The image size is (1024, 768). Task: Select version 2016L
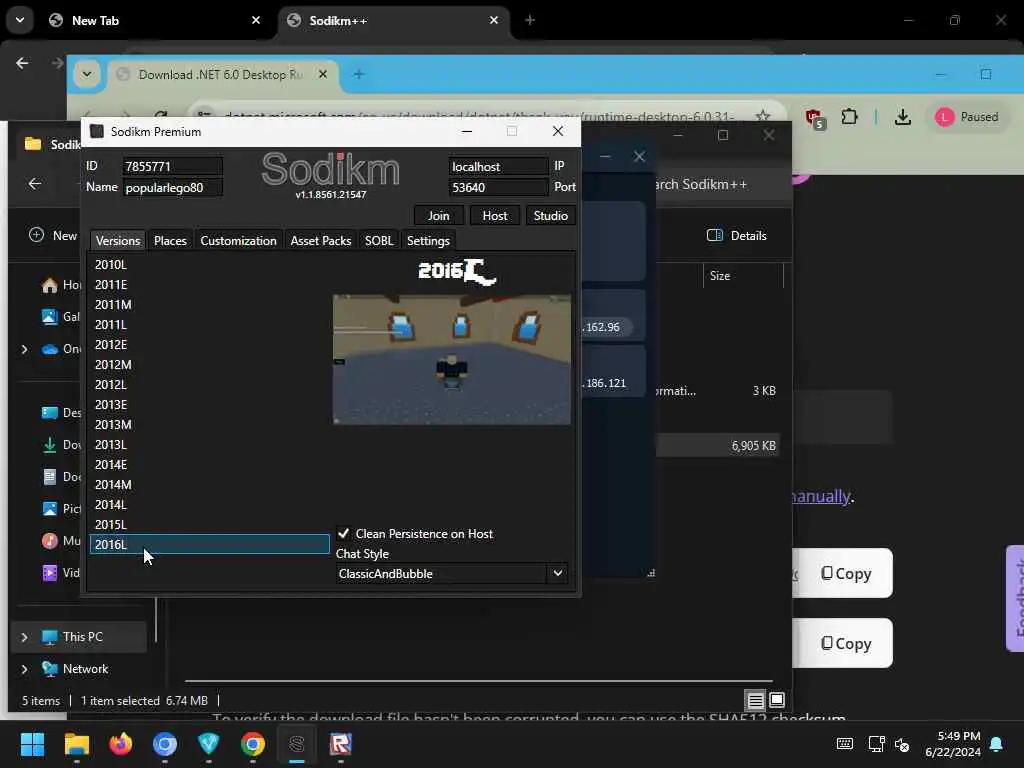click(x=210, y=545)
